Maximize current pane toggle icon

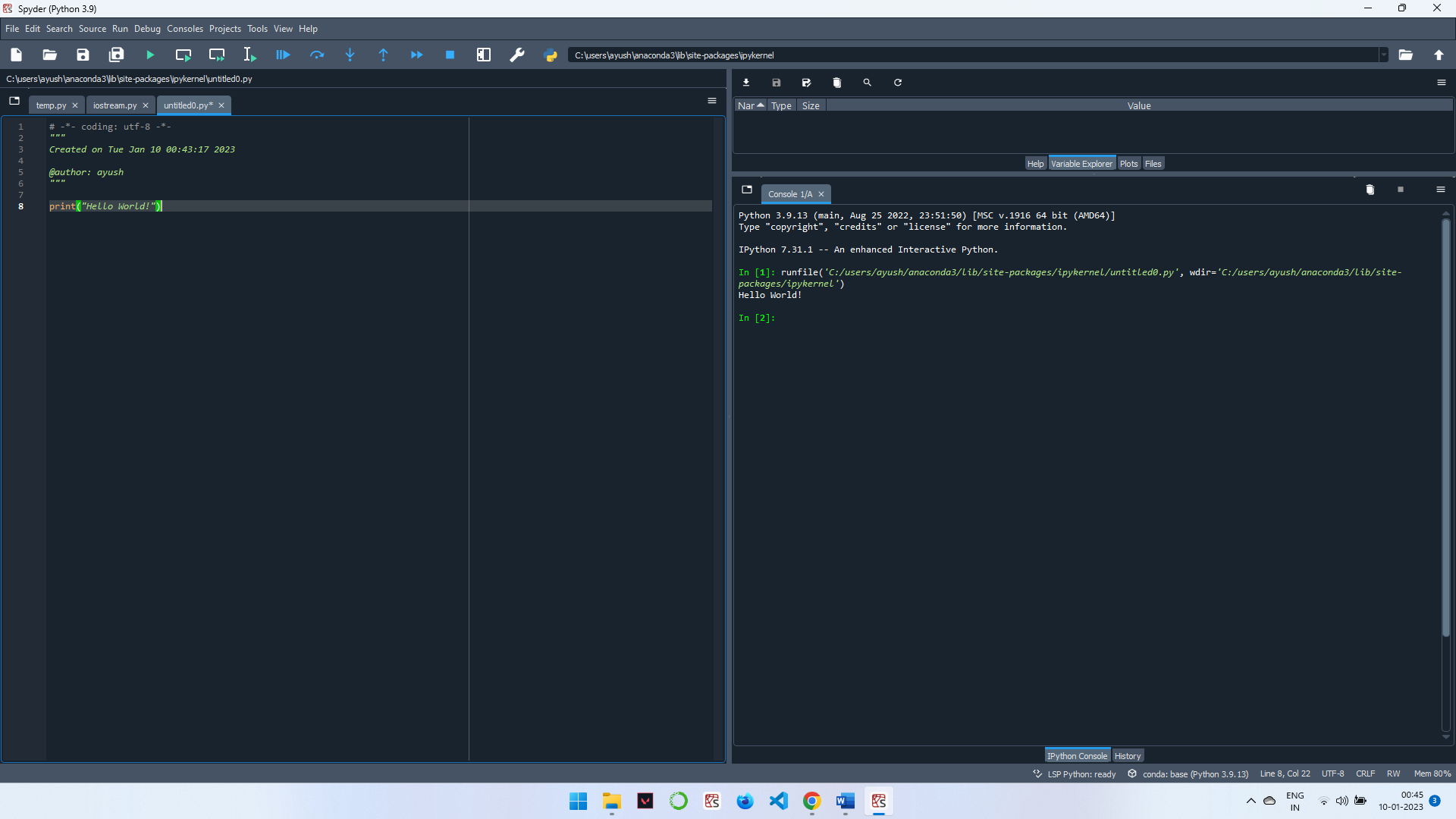(x=484, y=55)
